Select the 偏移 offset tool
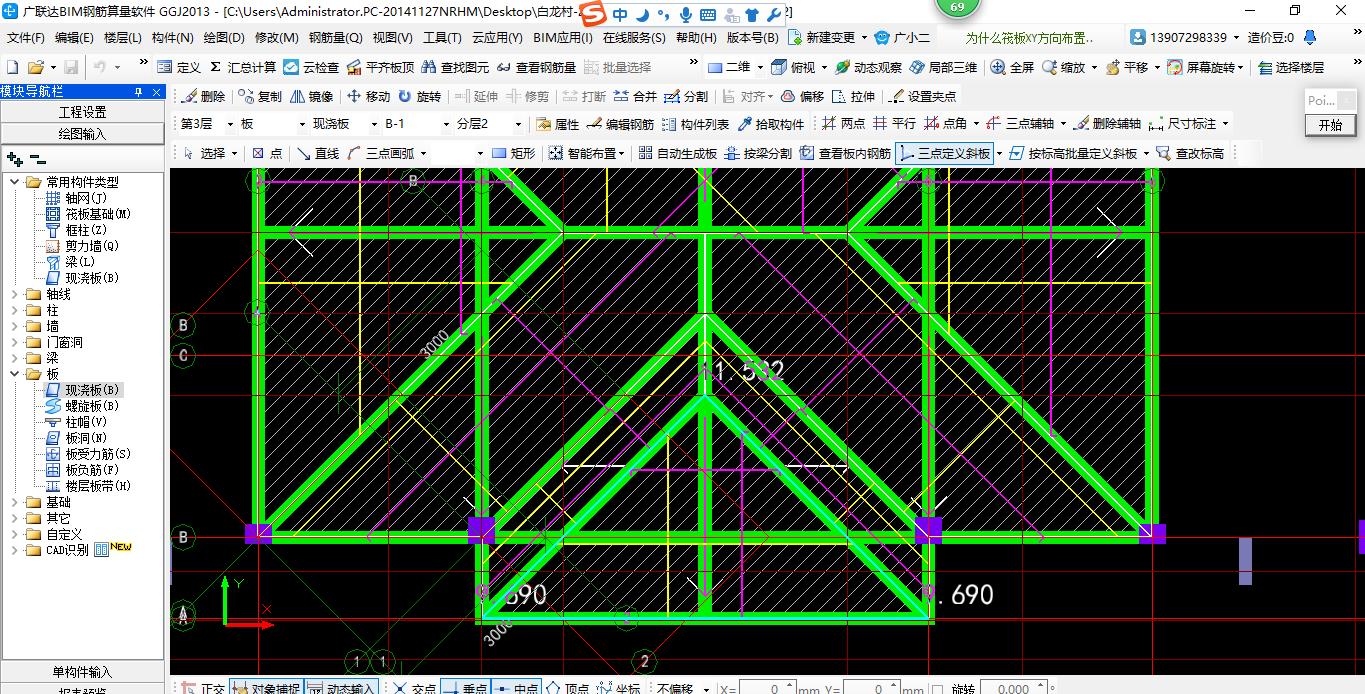Screen dimensions: 1365x694 [802, 96]
